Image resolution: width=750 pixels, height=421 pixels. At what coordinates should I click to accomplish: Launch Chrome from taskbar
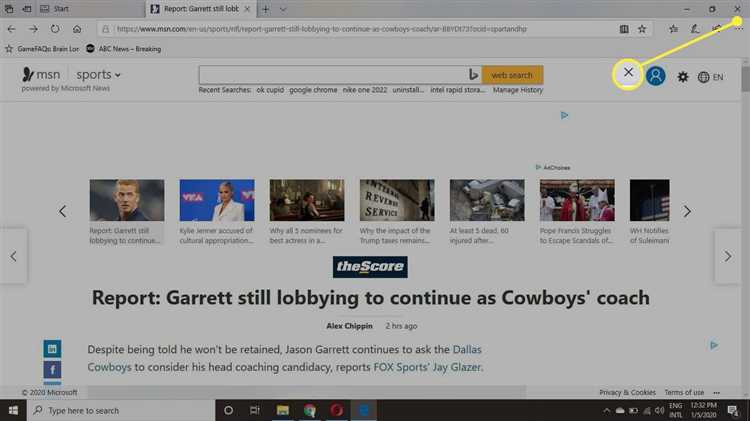[309, 410]
